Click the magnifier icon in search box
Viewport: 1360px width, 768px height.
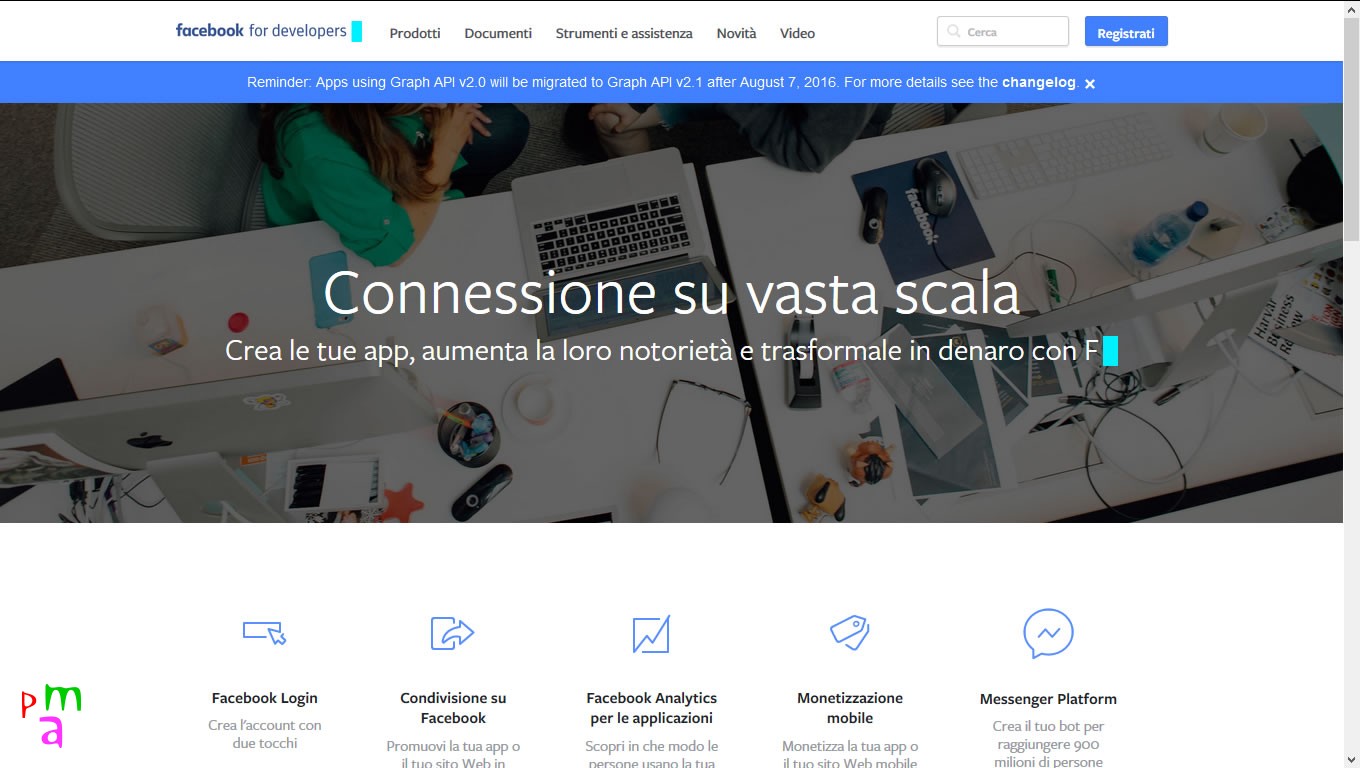click(954, 32)
